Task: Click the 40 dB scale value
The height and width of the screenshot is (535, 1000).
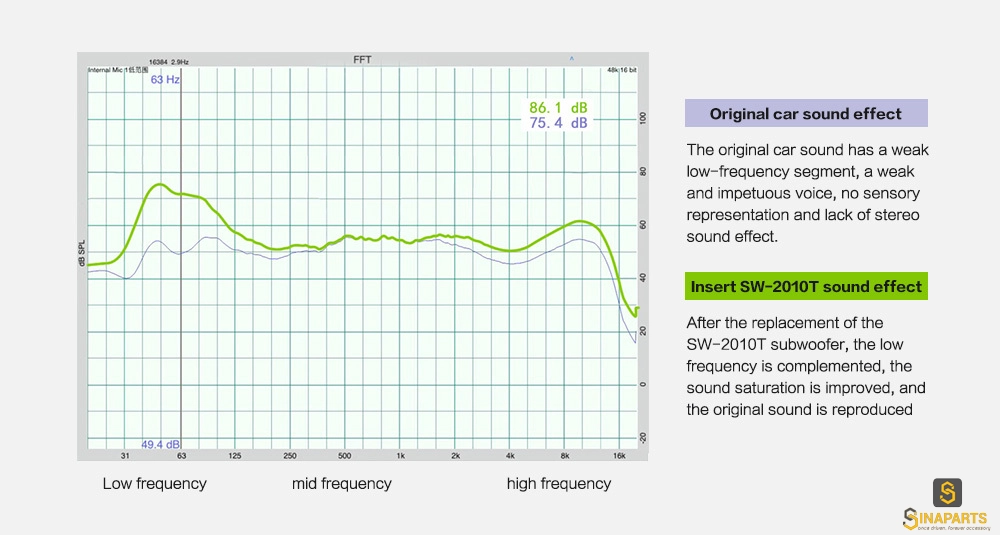Action: (643, 277)
